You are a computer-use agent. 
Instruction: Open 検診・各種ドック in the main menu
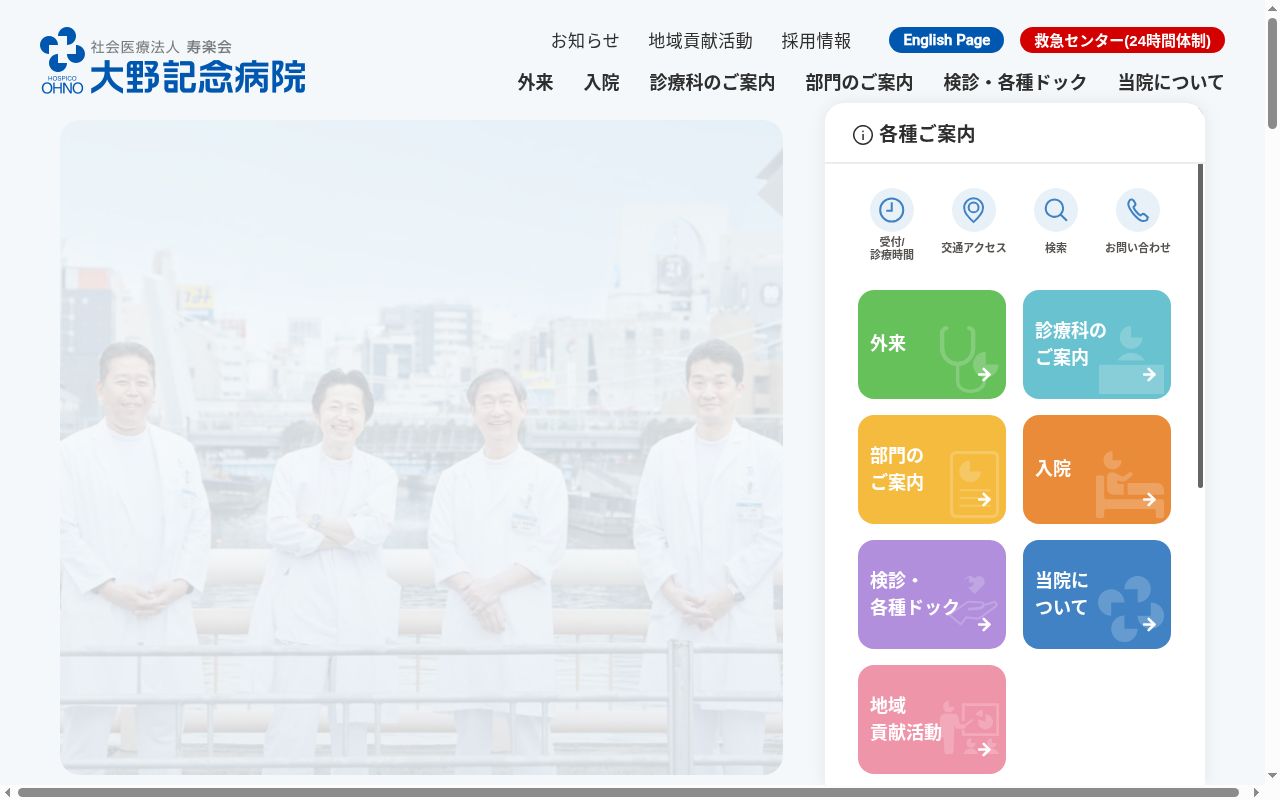point(1015,83)
